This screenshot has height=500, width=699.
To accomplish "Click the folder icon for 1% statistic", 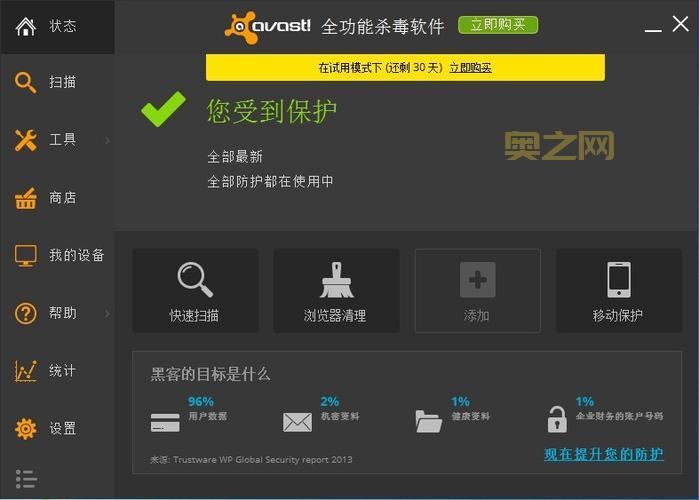I will click(x=428, y=421).
